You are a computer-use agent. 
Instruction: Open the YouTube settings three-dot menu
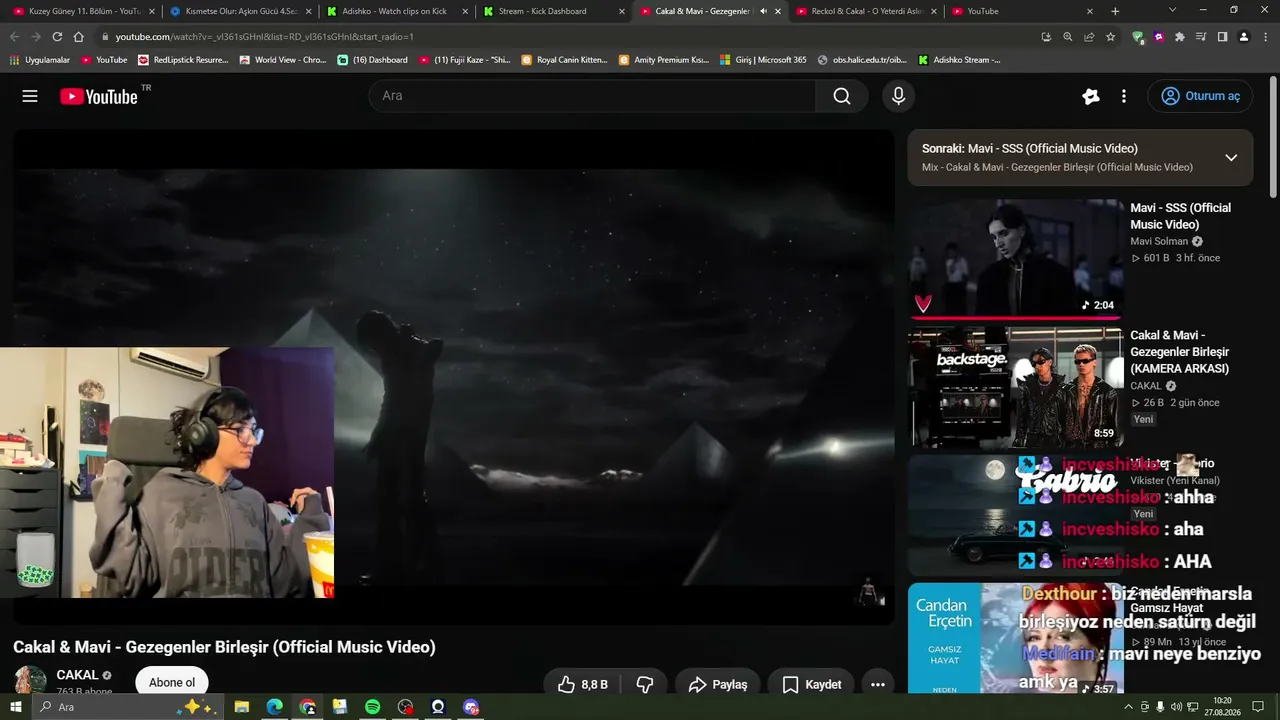(x=1124, y=96)
